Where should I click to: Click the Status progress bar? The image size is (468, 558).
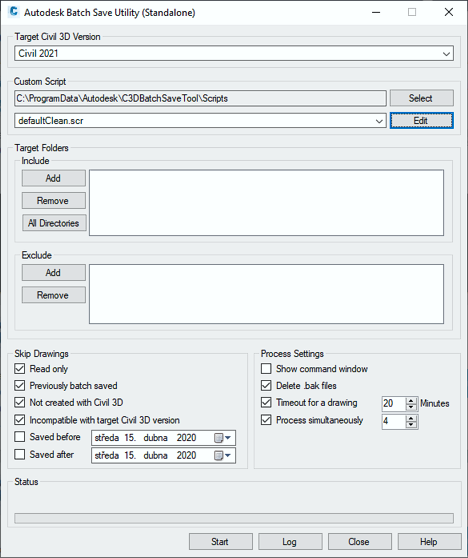tap(234, 518)
